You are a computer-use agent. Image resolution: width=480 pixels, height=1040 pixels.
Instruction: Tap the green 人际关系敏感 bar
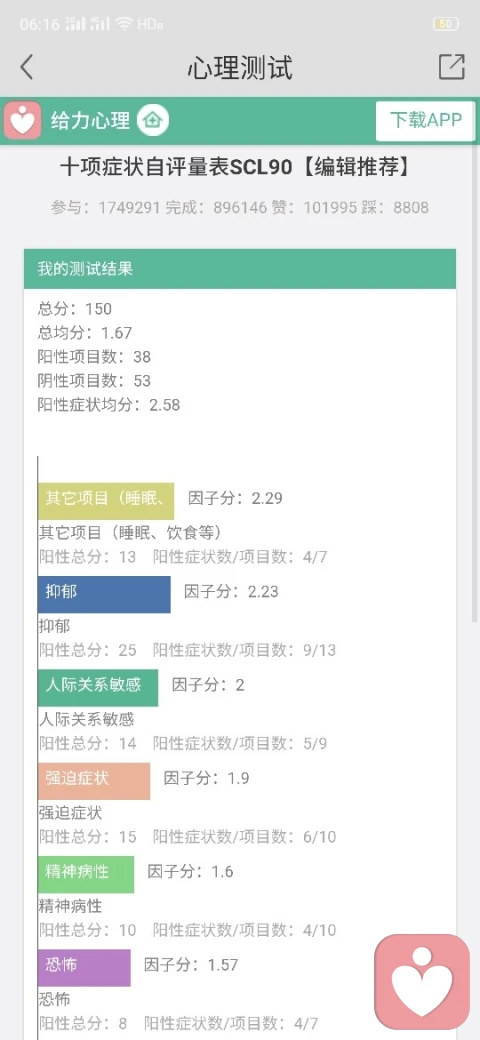pos(98,687)
